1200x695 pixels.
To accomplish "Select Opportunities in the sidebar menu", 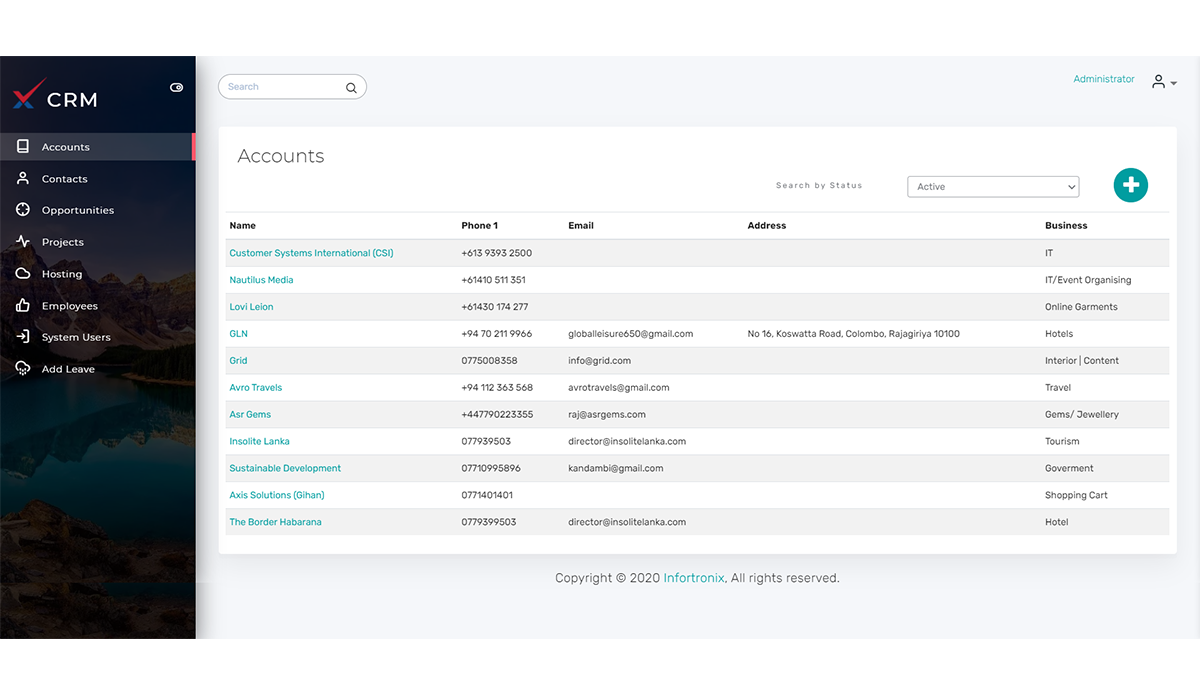I will pyautogui.click(x=78, y=210).
